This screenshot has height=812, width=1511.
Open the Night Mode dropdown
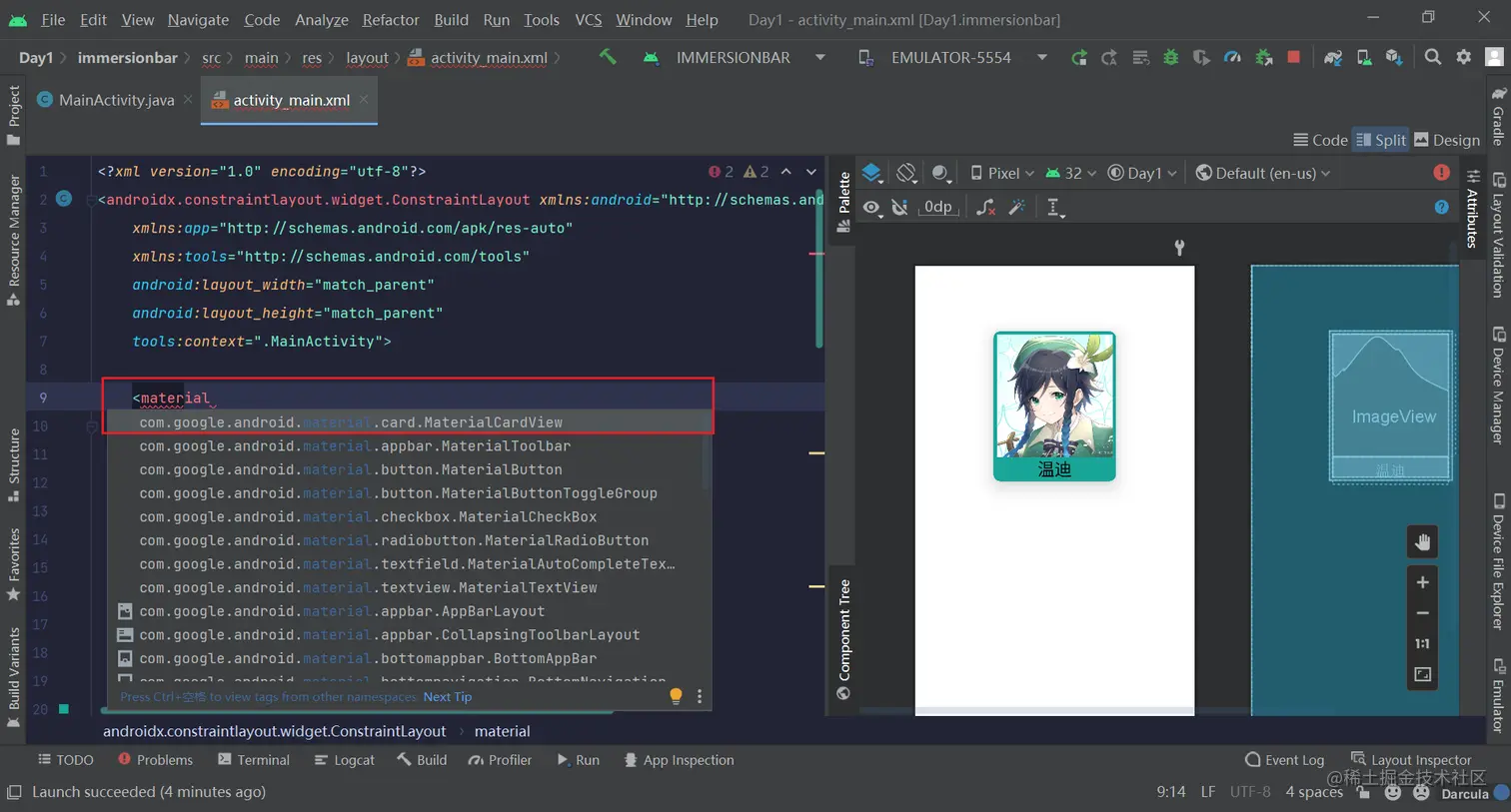940,173
